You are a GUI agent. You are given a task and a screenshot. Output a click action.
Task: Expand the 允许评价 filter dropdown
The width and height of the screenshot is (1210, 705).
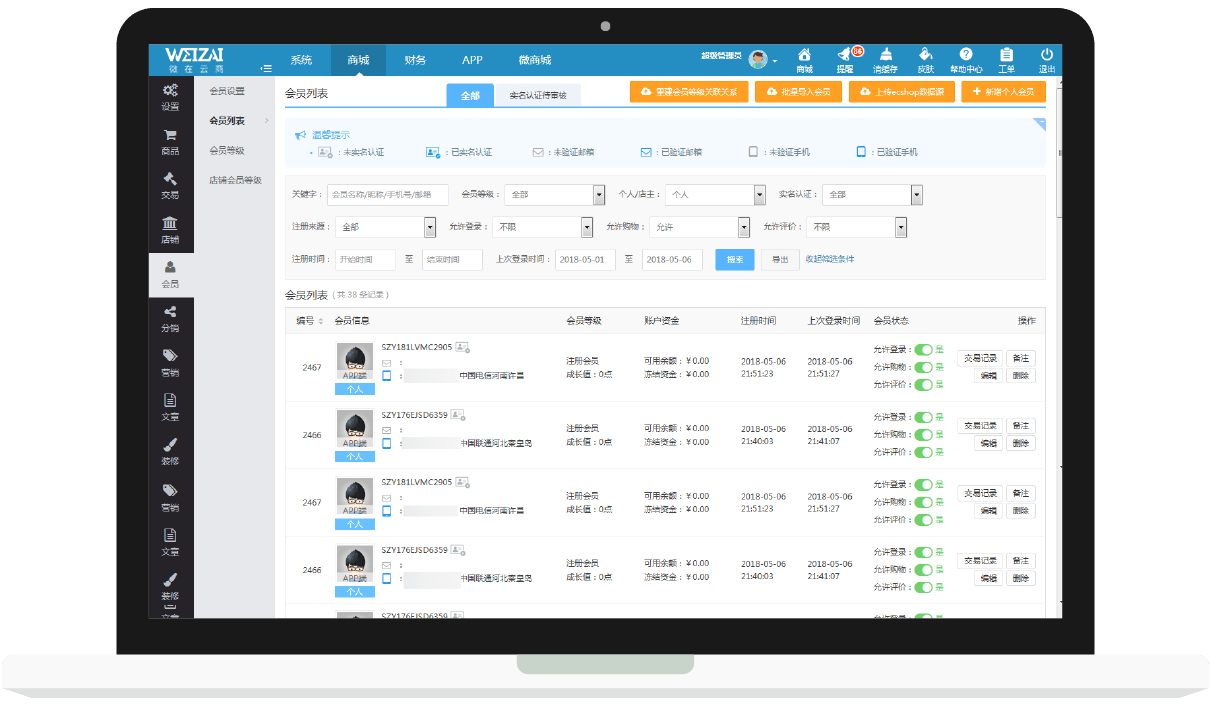(857, 227)
